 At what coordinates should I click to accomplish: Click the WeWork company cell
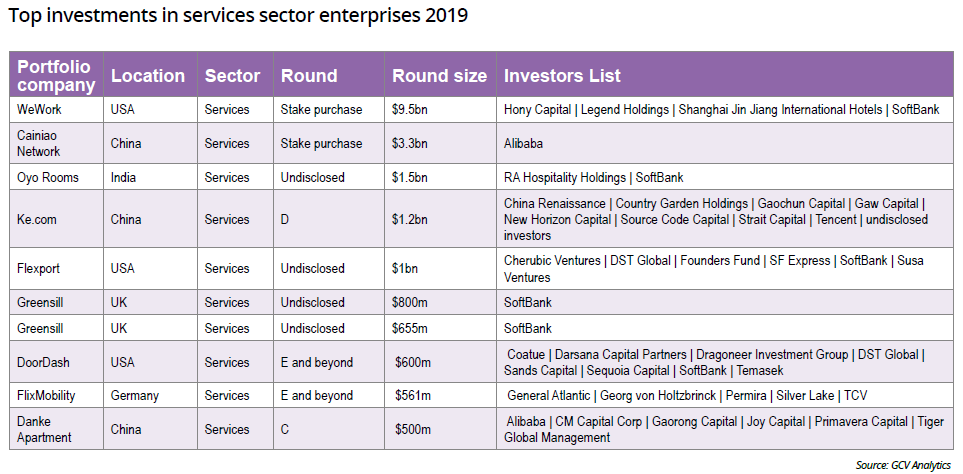(40, 109)
